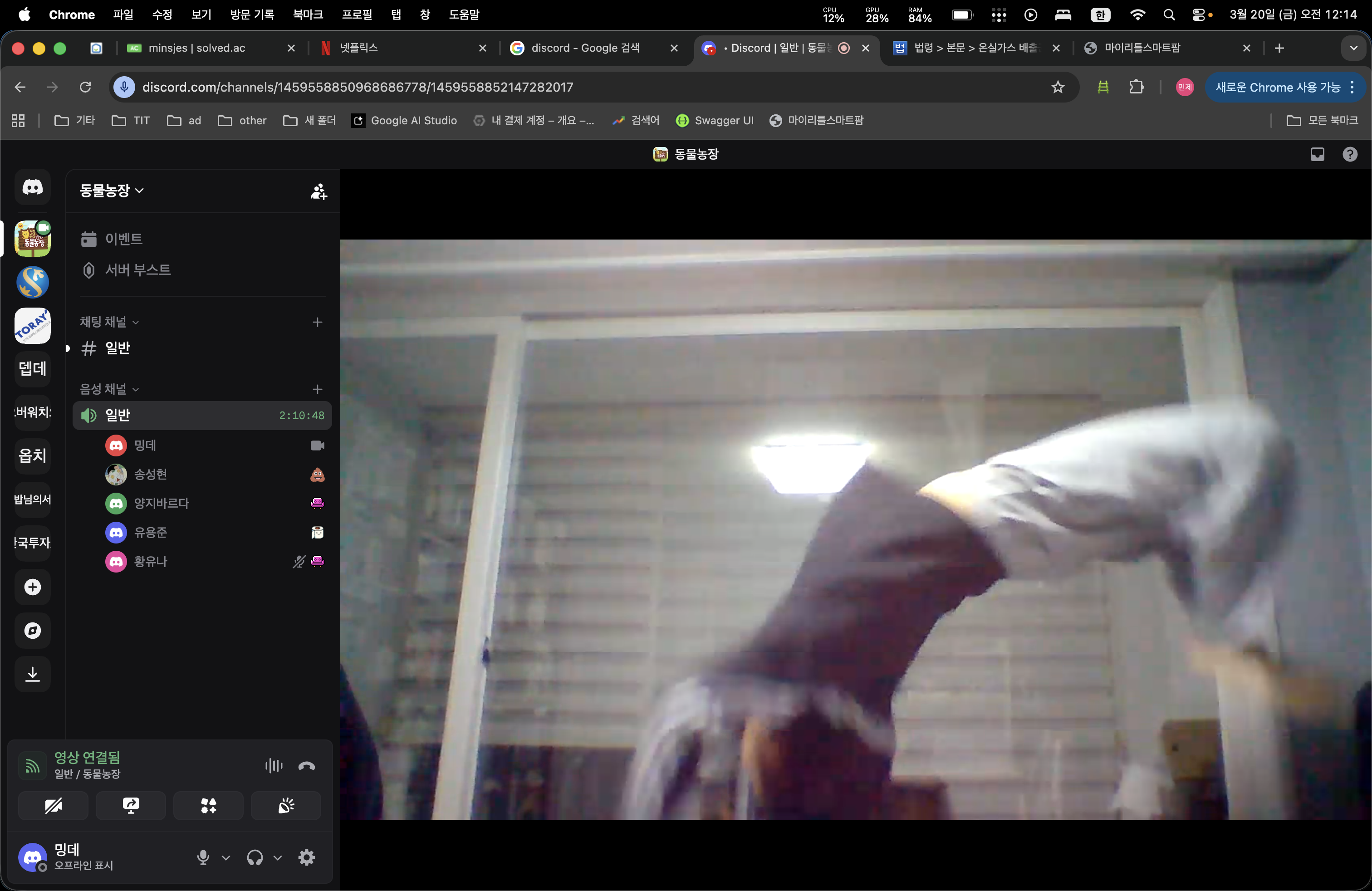Viewport: 1372px width, 891px height.
Task: Open the activities launcher button
Action: coord(208,805)
